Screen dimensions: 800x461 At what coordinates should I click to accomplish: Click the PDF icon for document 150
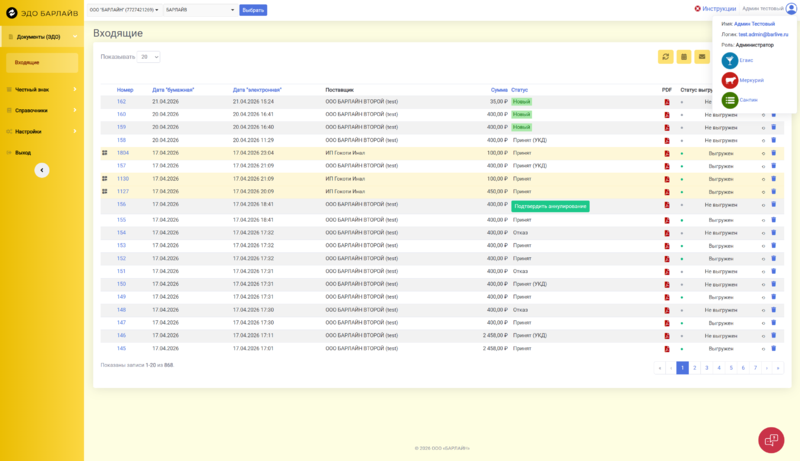[666, 285]
